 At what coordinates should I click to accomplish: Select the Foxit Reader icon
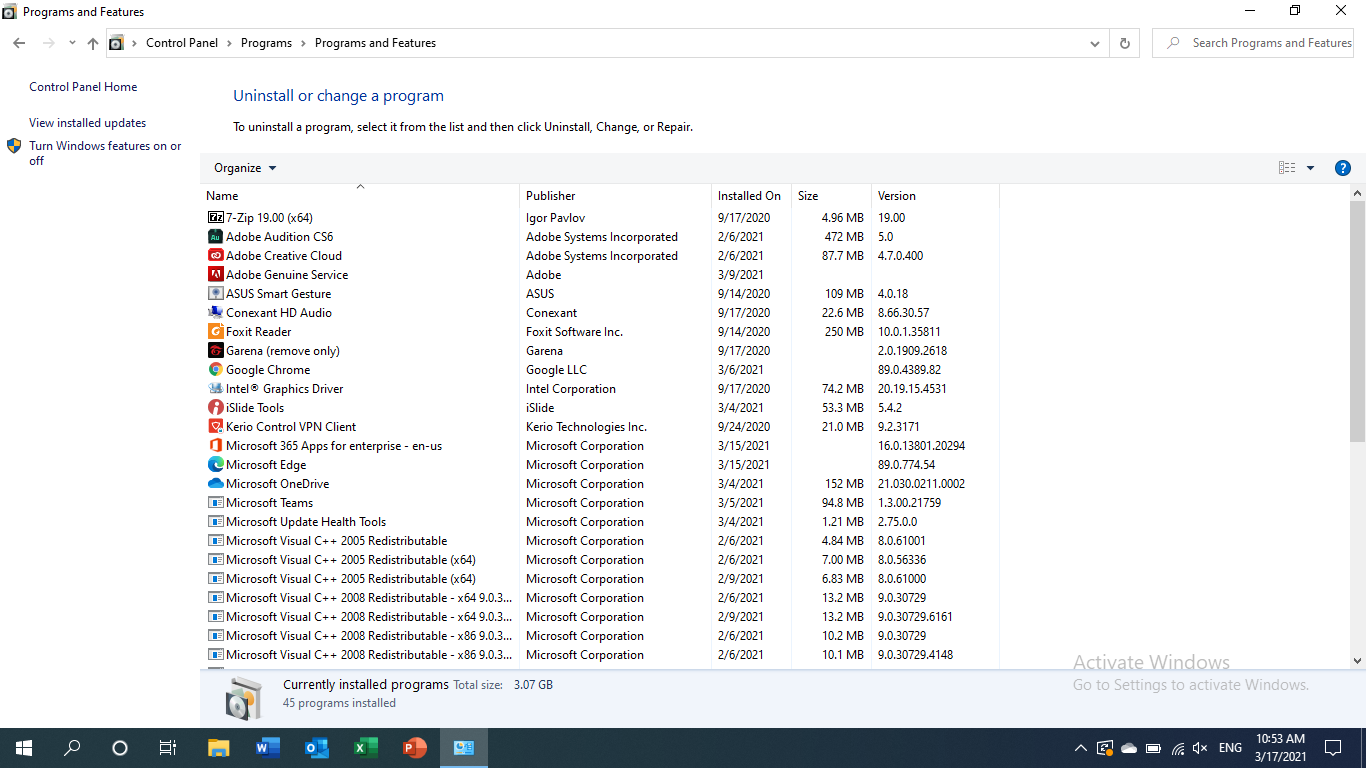[215, 331]
